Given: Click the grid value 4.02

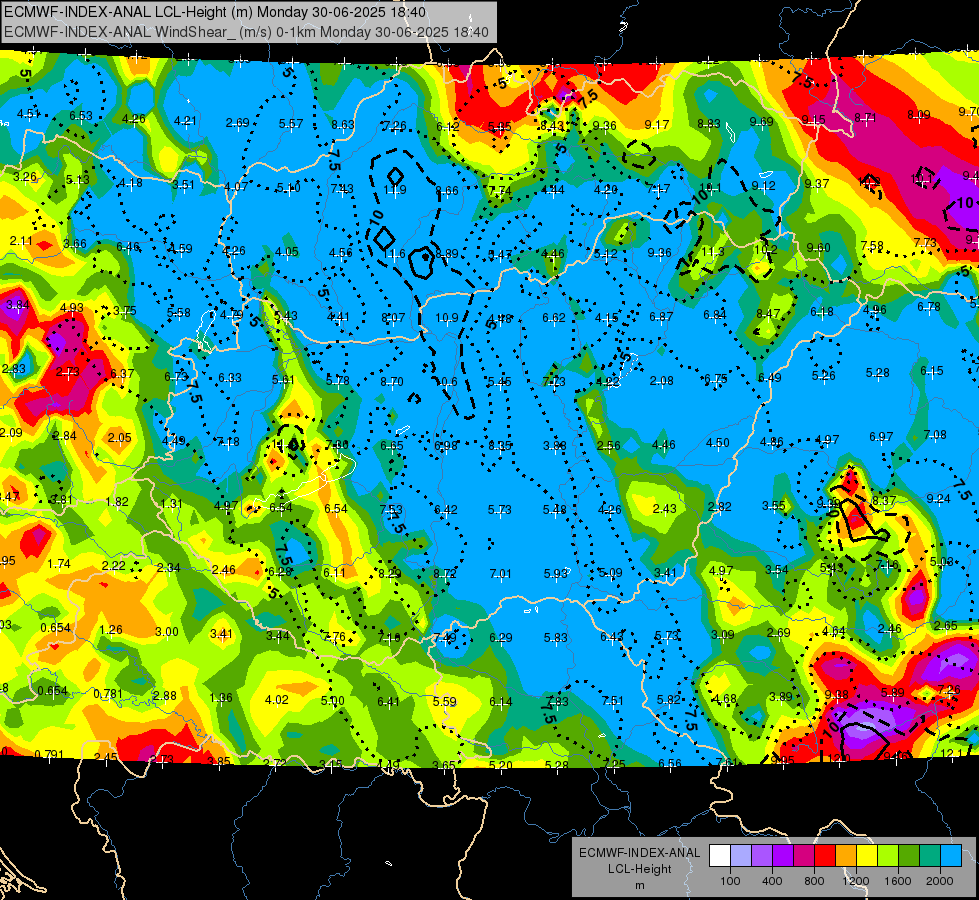Looking at the screenshot, I should pos(277,700).
